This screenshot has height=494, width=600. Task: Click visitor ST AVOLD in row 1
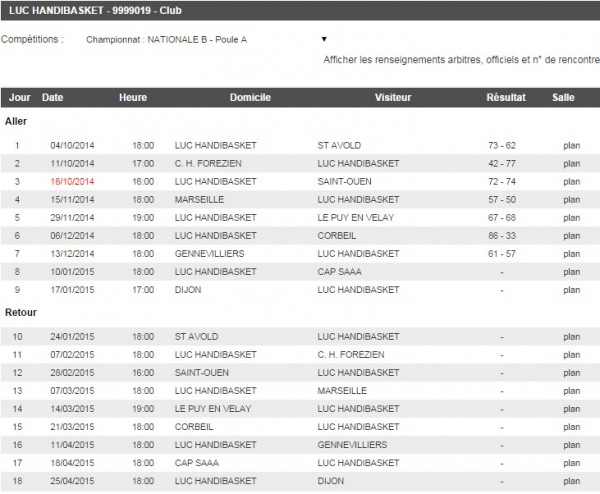tap(339, 145)
